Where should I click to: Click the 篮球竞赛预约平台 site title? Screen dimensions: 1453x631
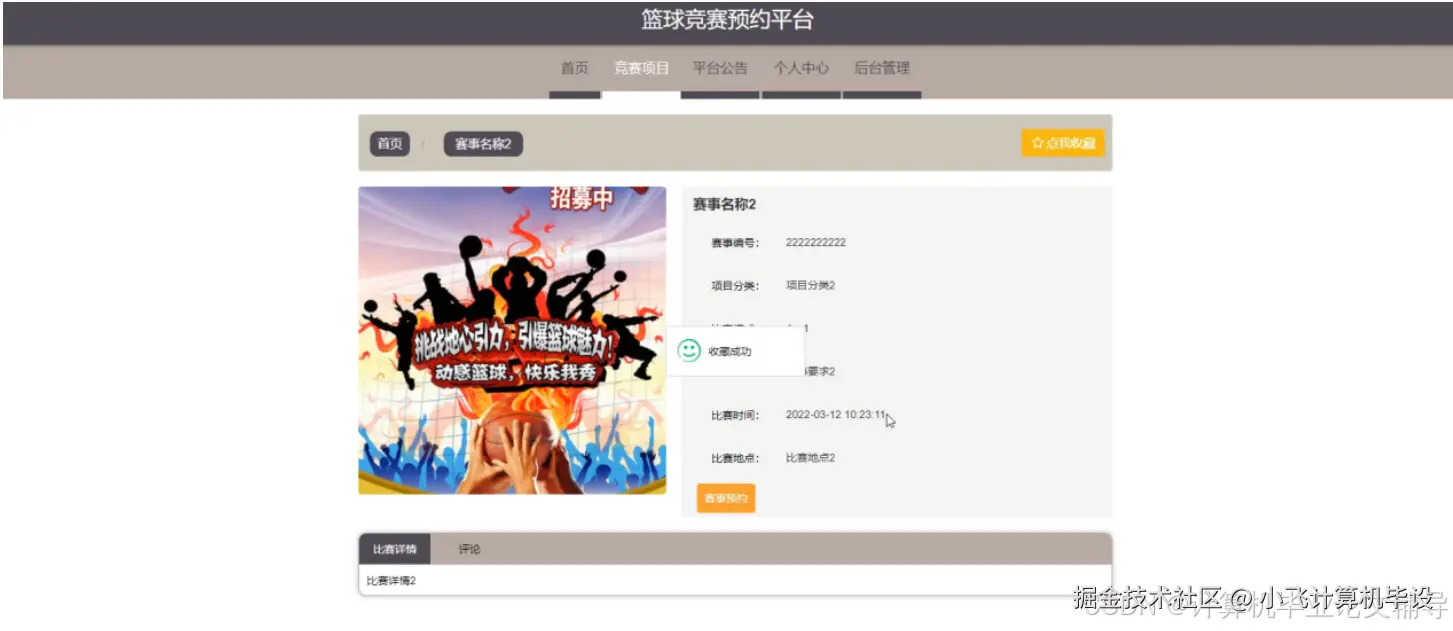point(727,20)
